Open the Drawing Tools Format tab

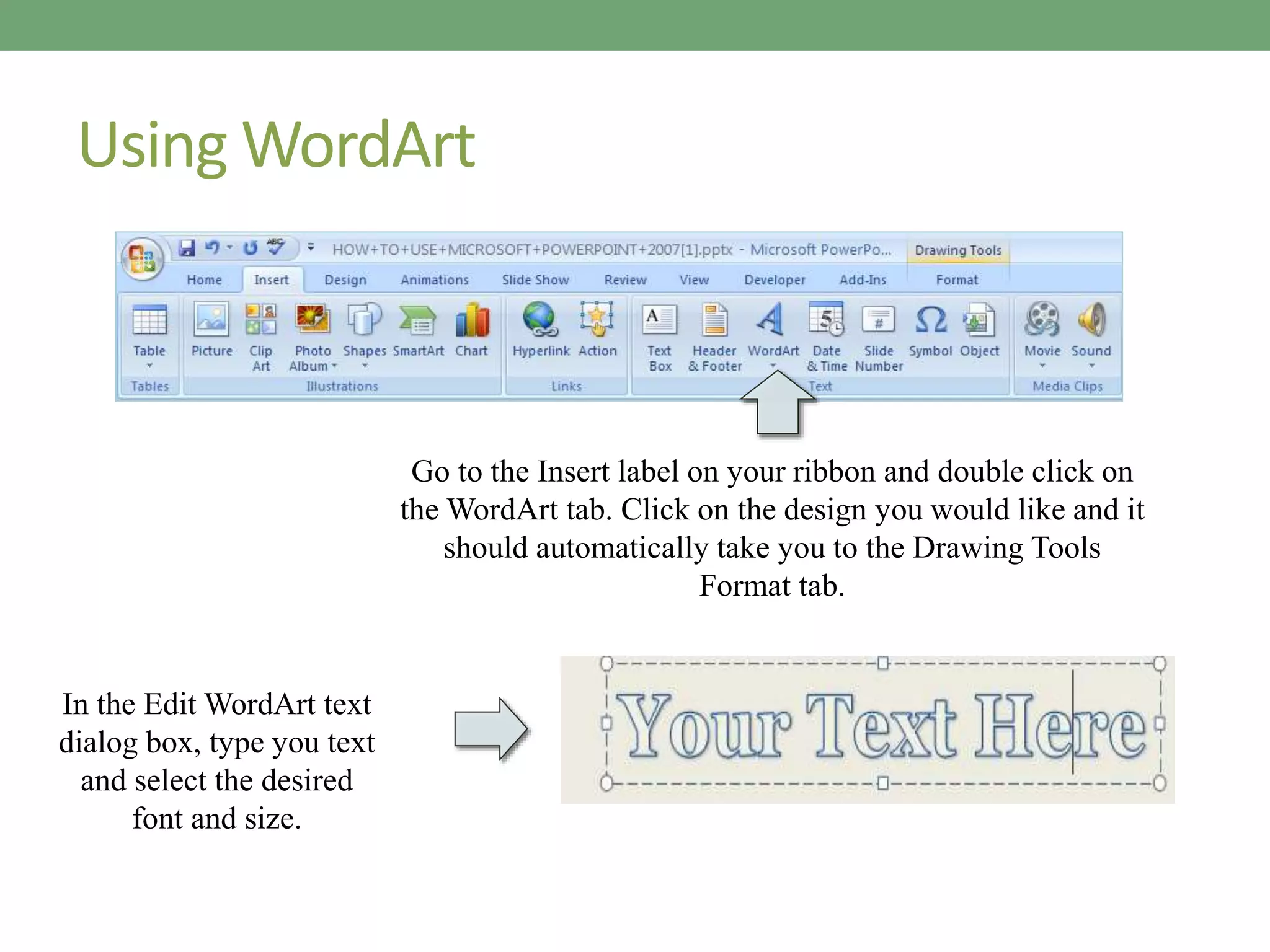(x=957, y=280)
